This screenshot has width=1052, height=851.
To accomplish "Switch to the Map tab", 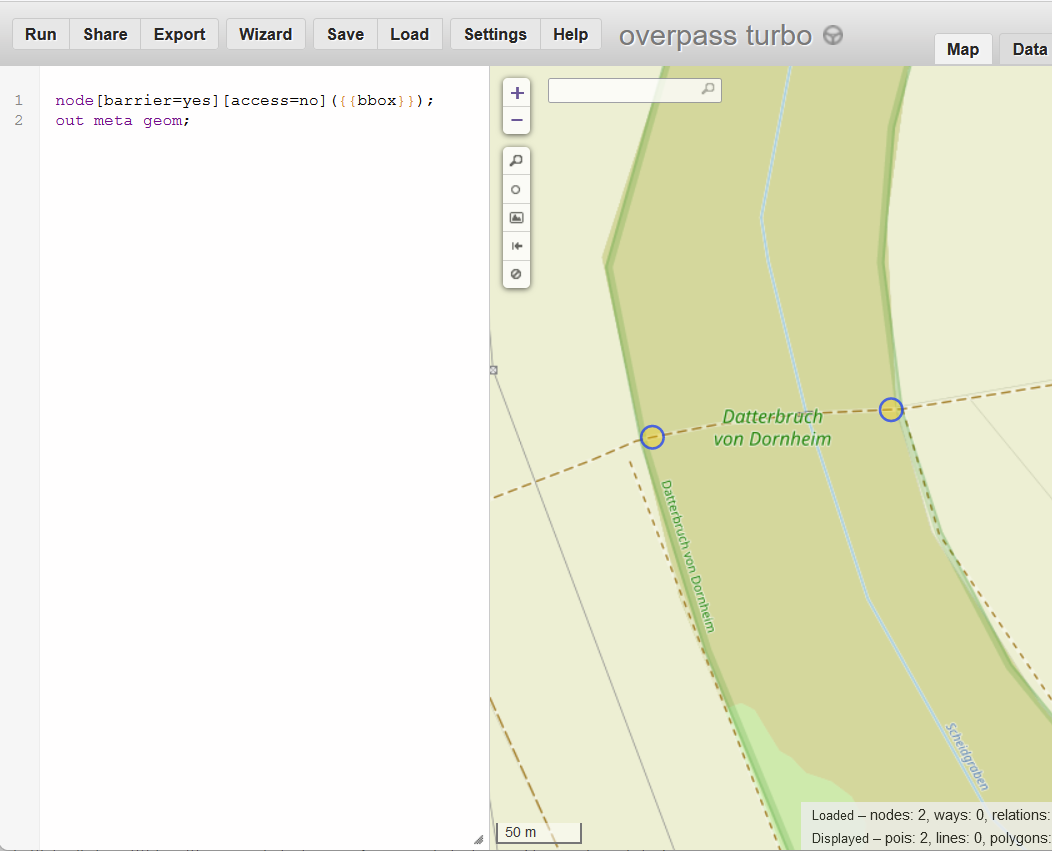I will [963, 50].
